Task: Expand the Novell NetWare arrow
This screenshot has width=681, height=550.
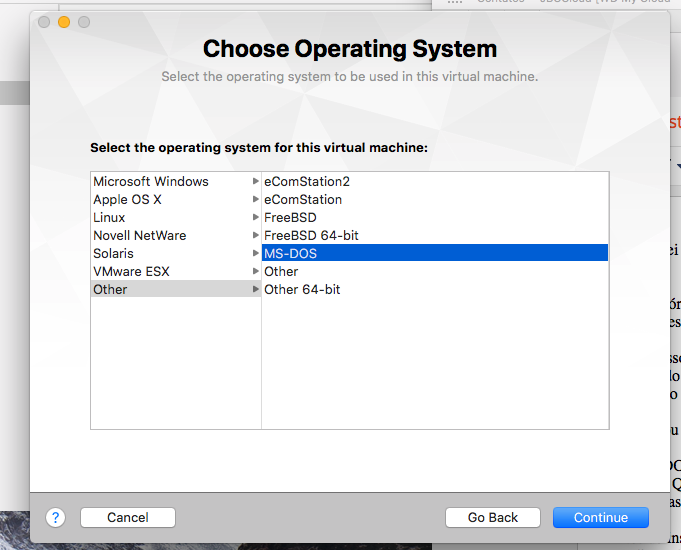Action: point(255,236)
